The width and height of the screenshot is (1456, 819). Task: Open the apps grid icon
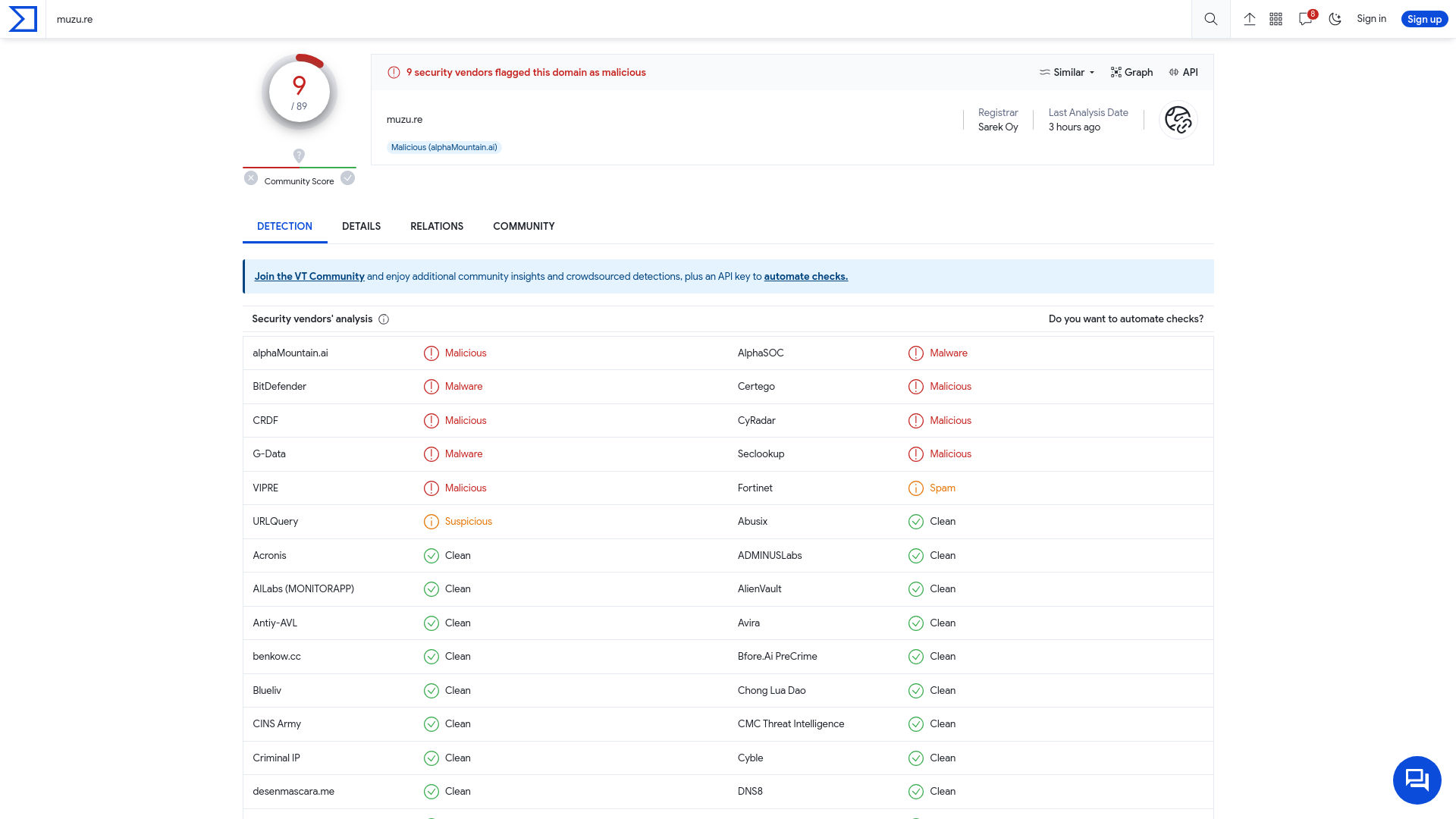[x=1276, y=19]
